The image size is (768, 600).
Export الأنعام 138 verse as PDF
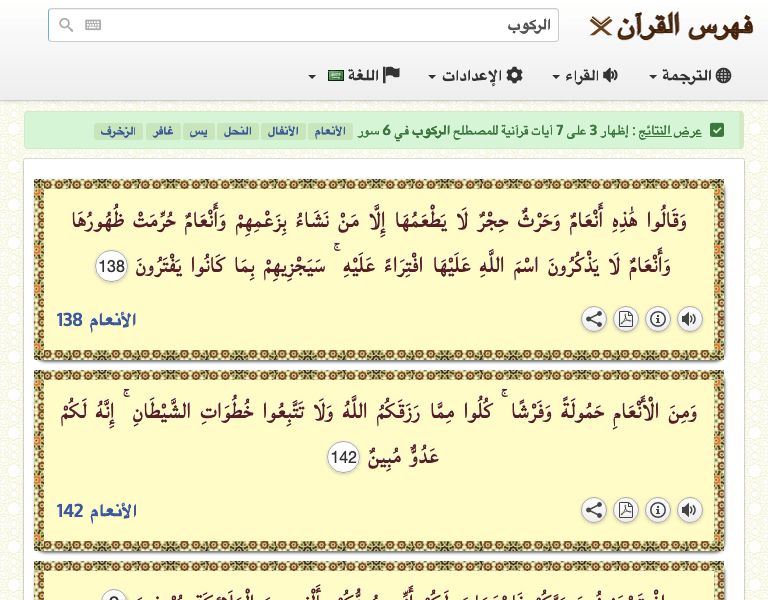click(x=626, y=319)
